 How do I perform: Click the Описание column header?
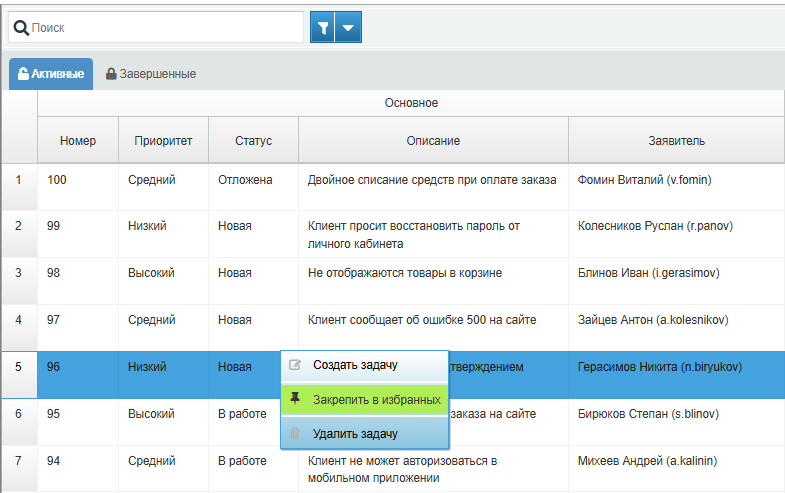click(x=433, y=141)
